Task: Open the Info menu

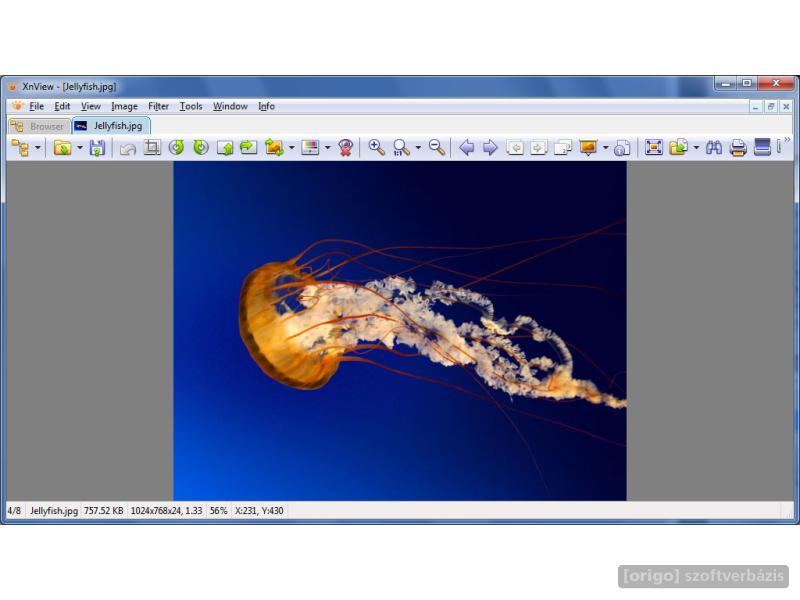Action: [x=266, y=107]
